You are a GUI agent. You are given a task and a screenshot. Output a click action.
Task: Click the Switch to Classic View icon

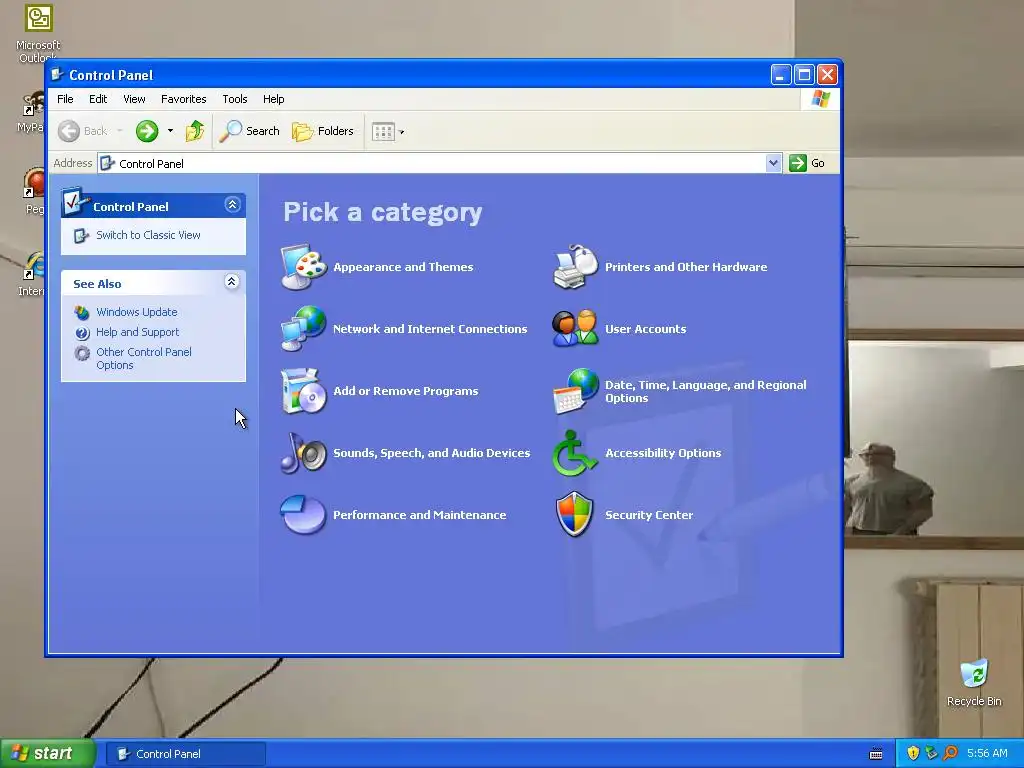(81, 236)
